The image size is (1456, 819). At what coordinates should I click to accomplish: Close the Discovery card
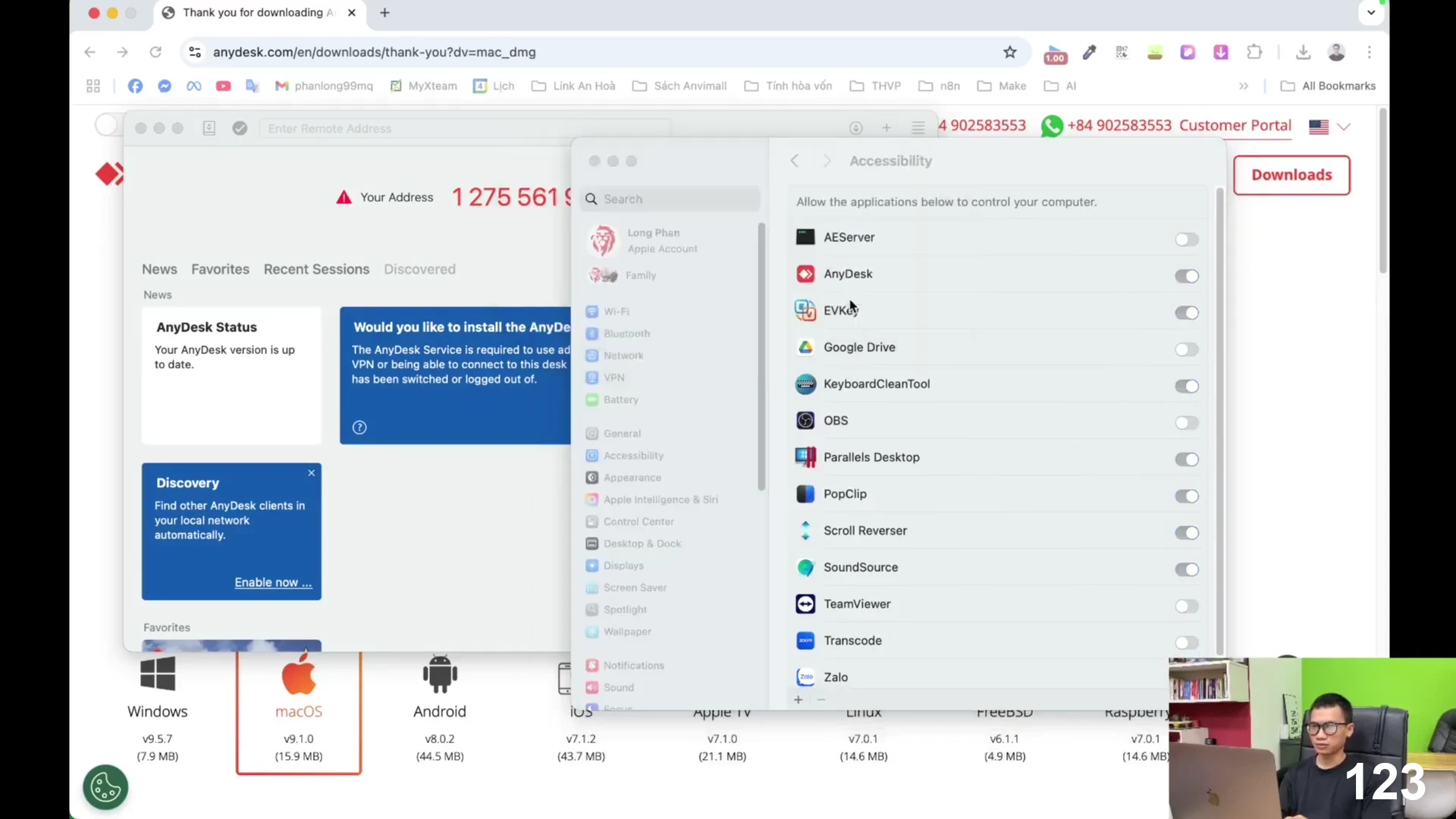(x=311, y=473)
